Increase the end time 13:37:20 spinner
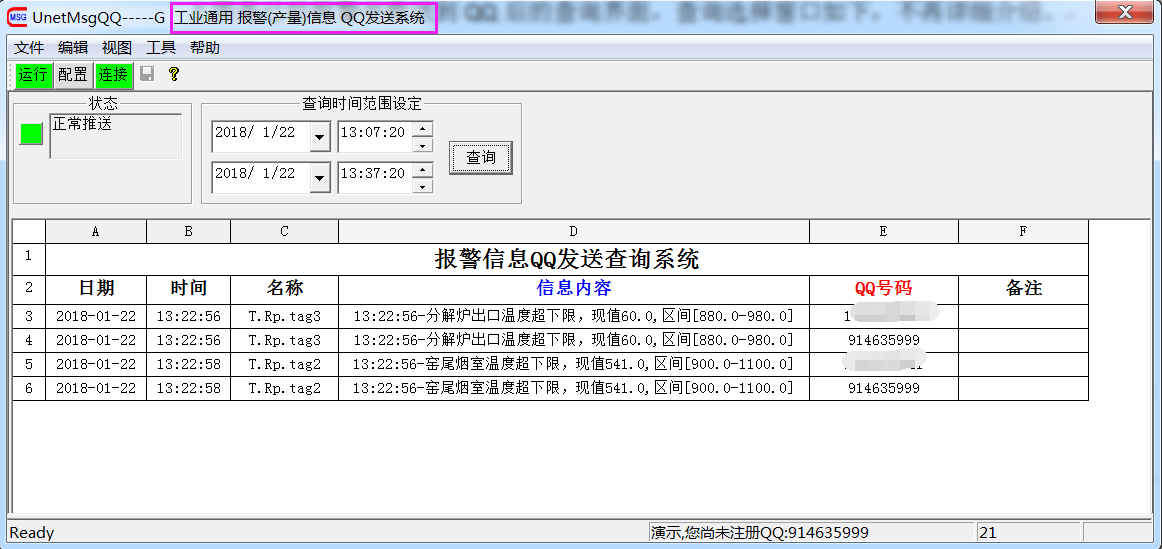 point(423,169)
